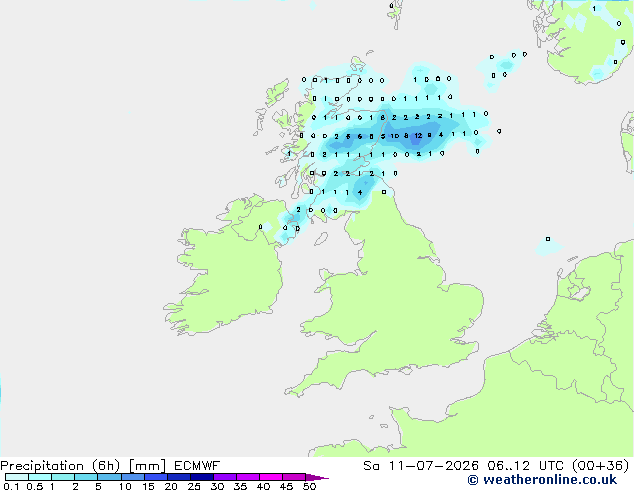
Task: Click the "[mm]" unit label
Action: click(x=147, y=466)
